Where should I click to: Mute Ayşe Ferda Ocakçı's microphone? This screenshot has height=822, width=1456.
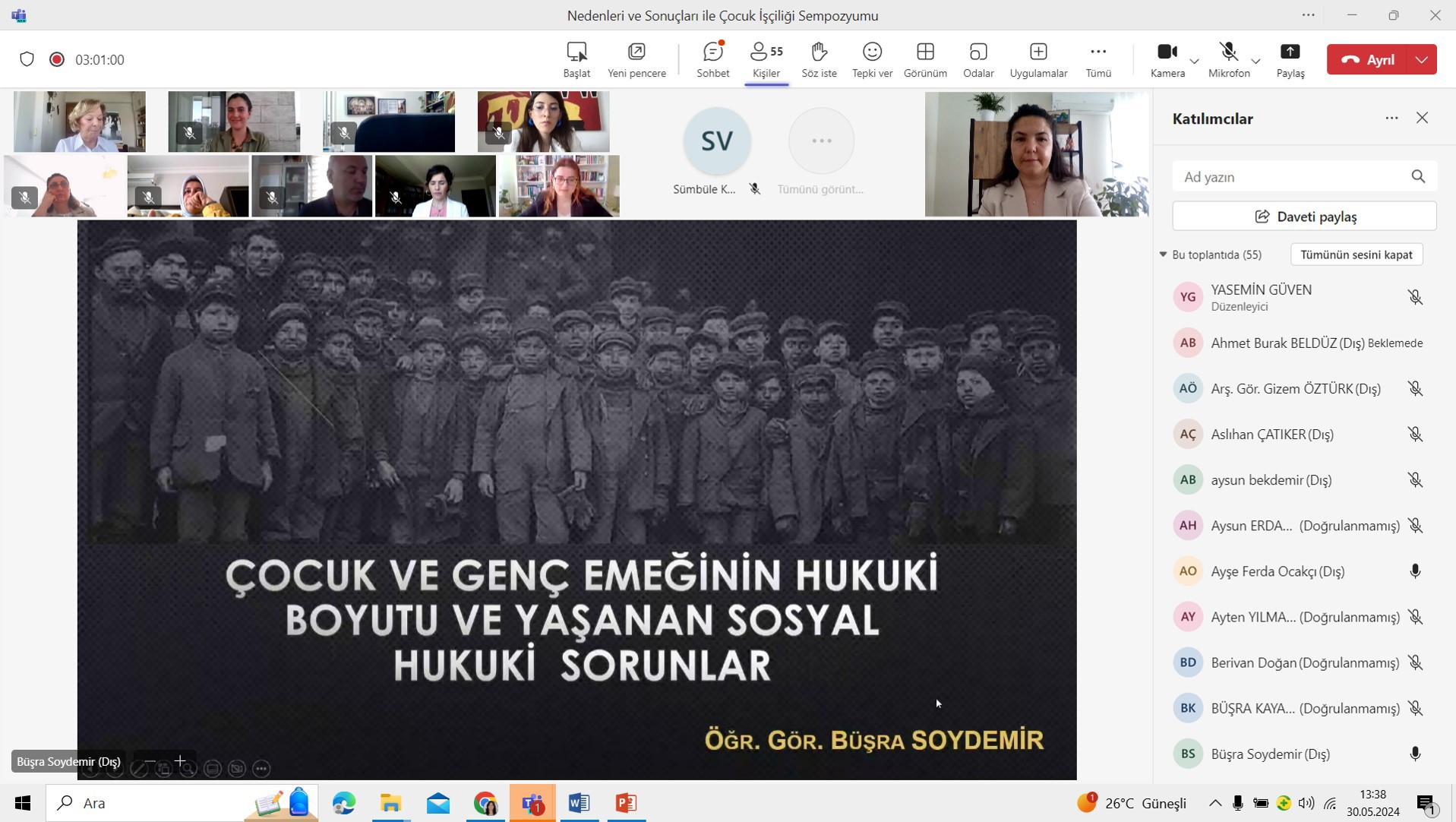(x=1415, y=571)
